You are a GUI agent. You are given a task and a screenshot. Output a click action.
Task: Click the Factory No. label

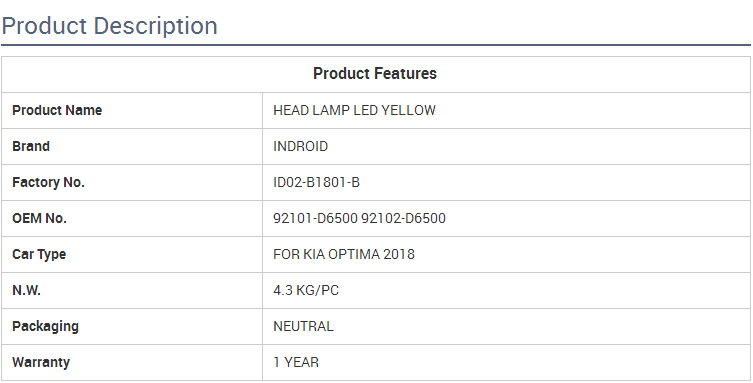pos(49,182)
